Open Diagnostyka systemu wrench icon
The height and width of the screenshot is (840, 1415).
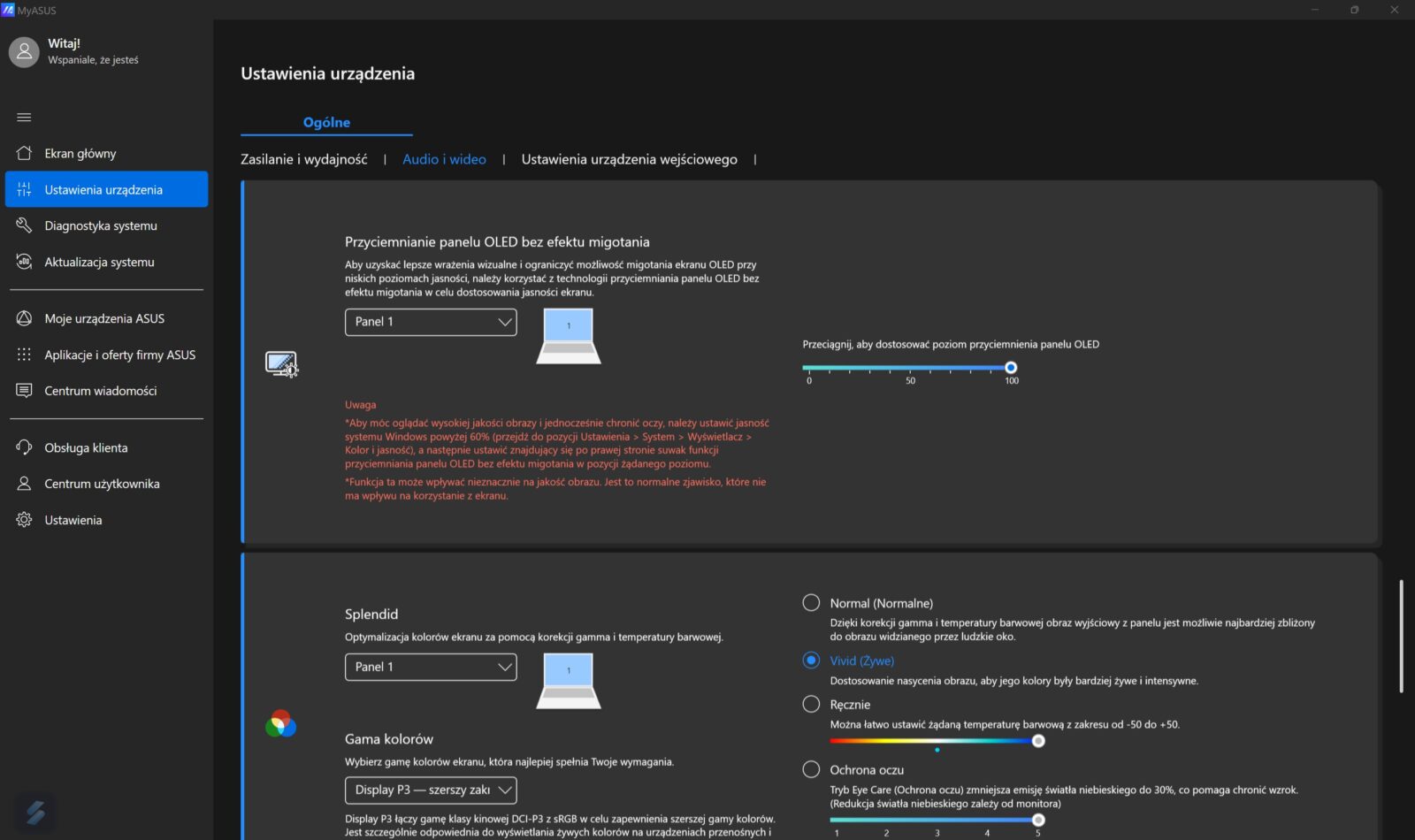tap(24, 225)
